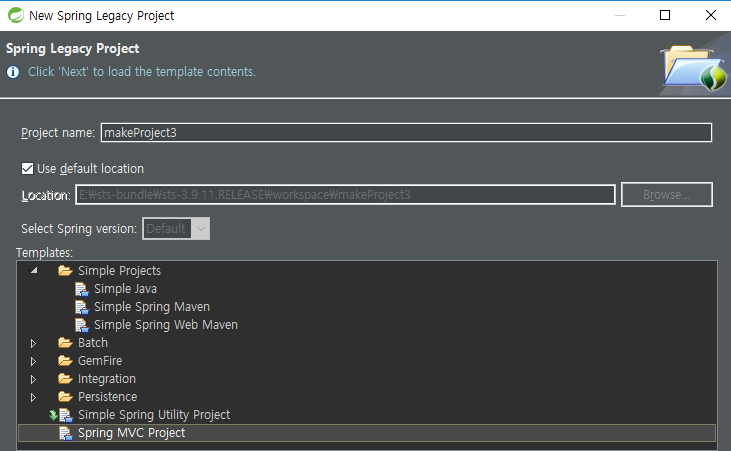The image size is (731, 451).
Task: Click the Persistence folder icon
Action: click(x=65, y=397)
